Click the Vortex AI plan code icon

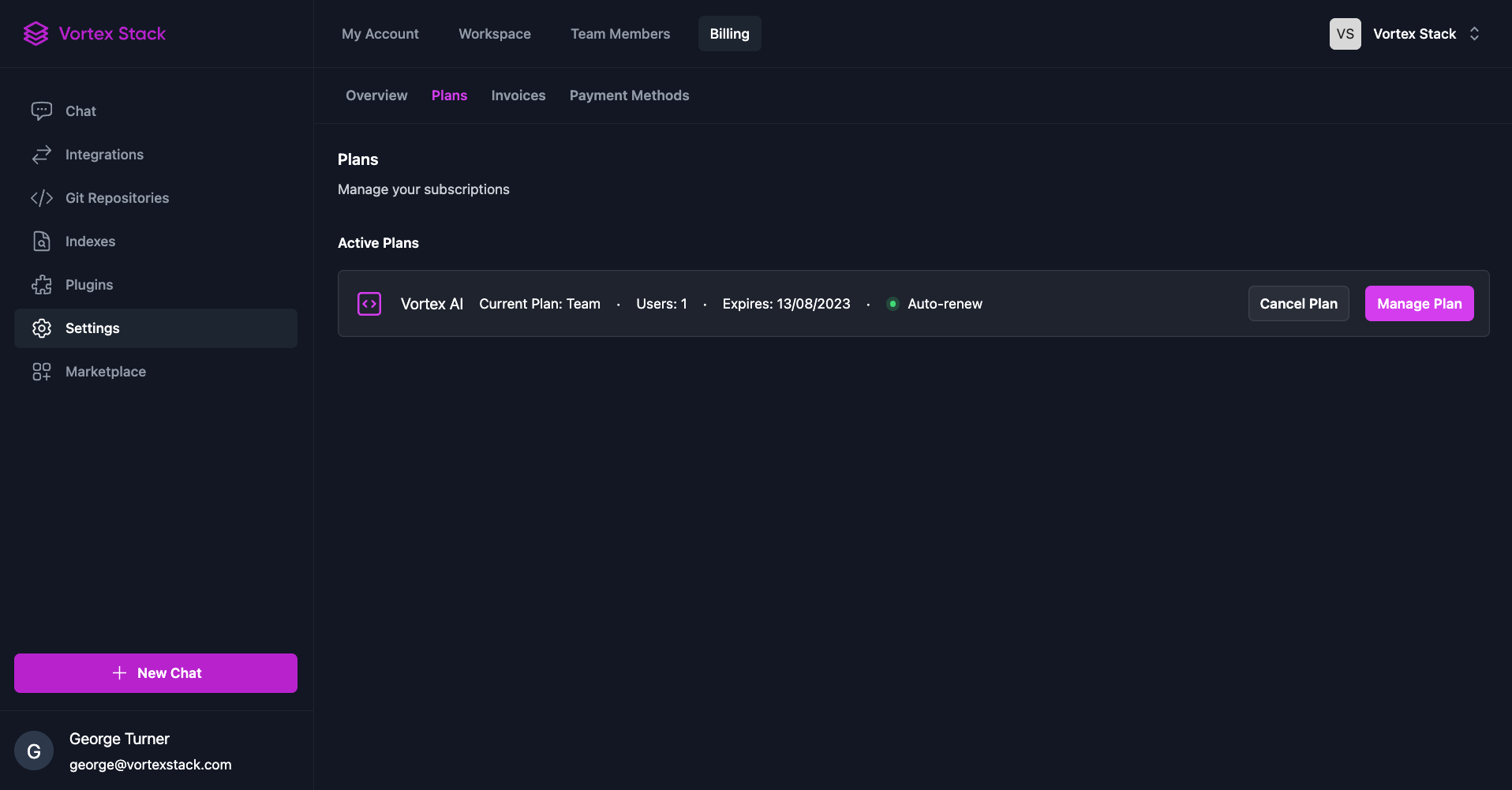coord(369,304)
